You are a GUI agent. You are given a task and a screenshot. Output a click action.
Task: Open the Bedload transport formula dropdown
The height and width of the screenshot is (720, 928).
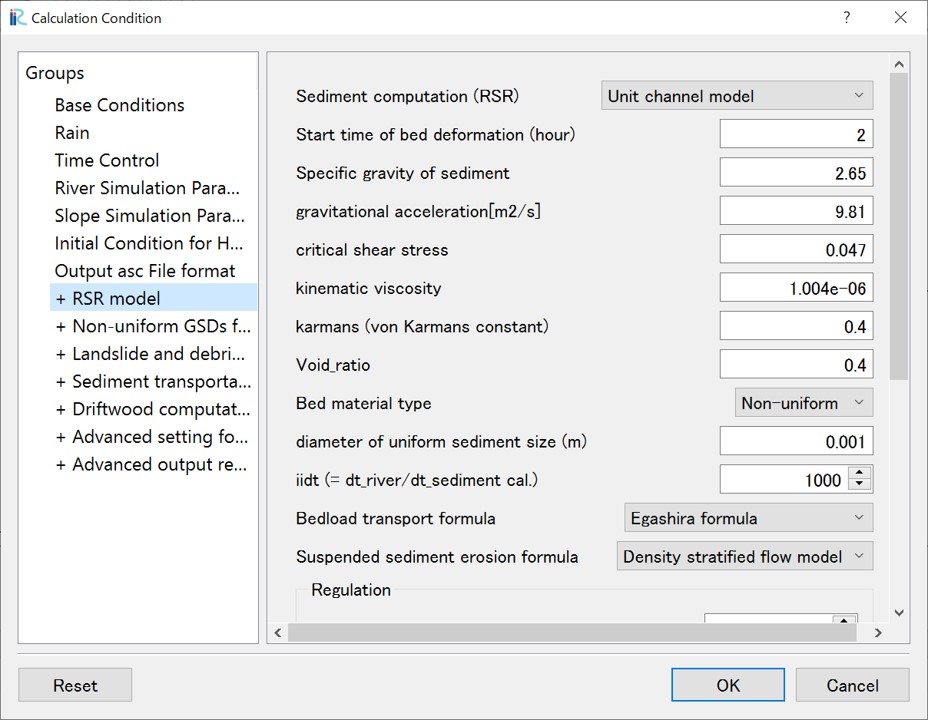tap(748, 518)
